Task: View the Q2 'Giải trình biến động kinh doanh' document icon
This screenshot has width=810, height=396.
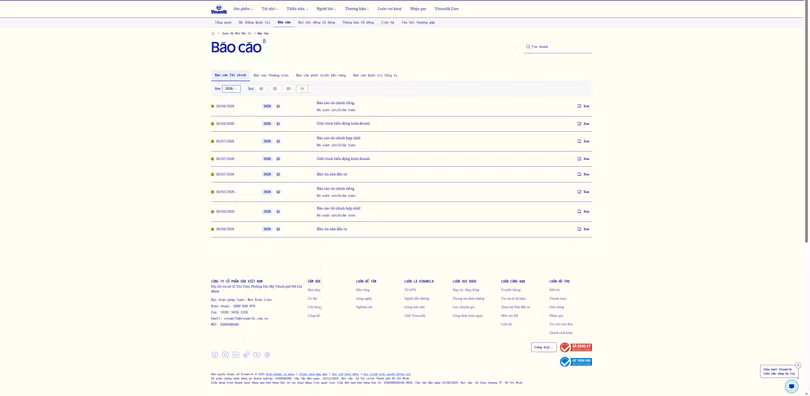Action: (x=579, y=159)
